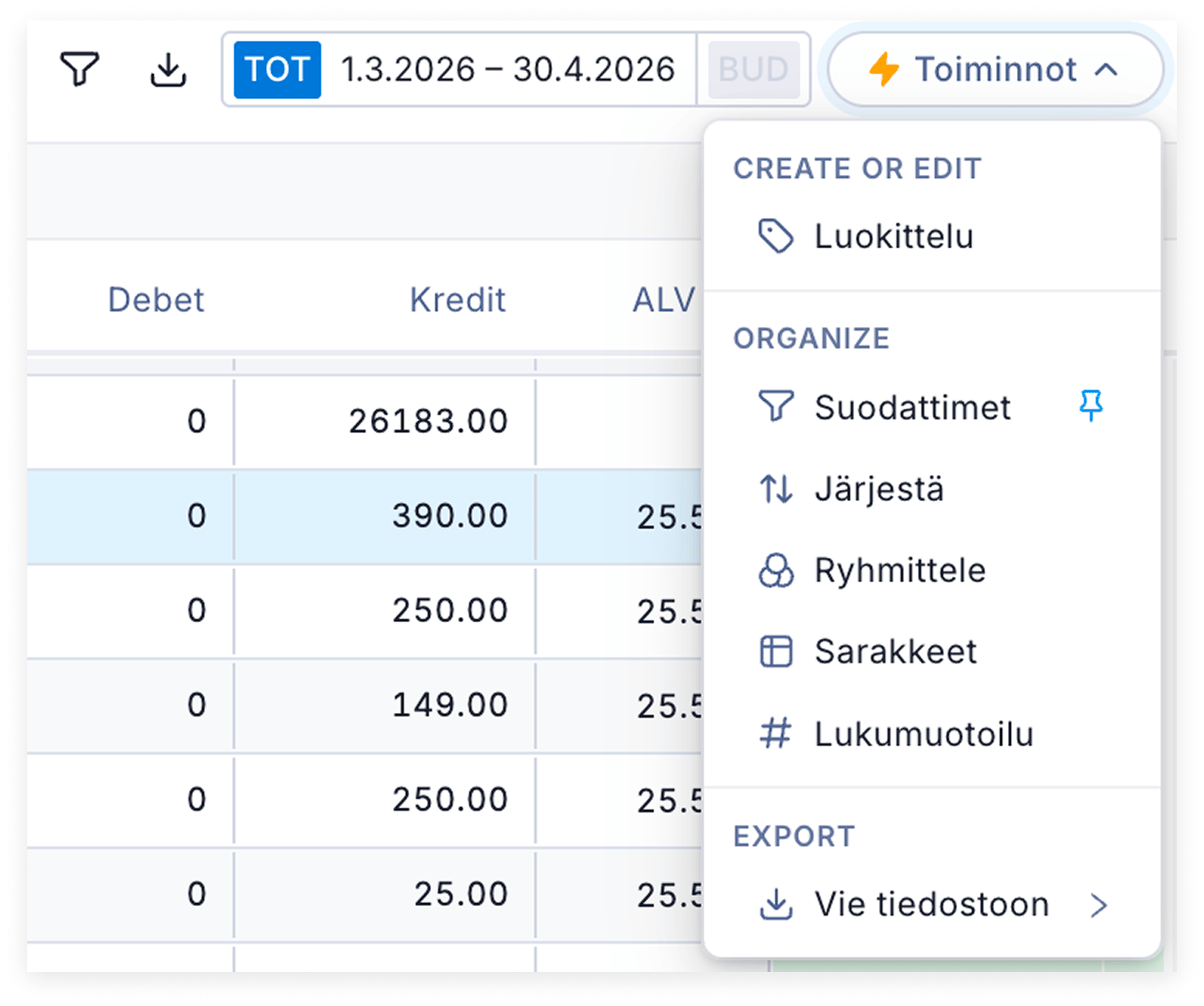Image resolution: width=1204 pixels, height=1006 pixels.
Task: Collapse the Toiminnot actions dropdown
Action: pyautogui.click(x=995, y=70)
